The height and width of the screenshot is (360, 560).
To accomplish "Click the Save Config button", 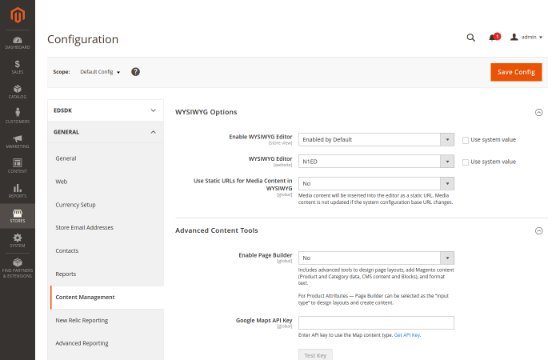I will [516, 72].
